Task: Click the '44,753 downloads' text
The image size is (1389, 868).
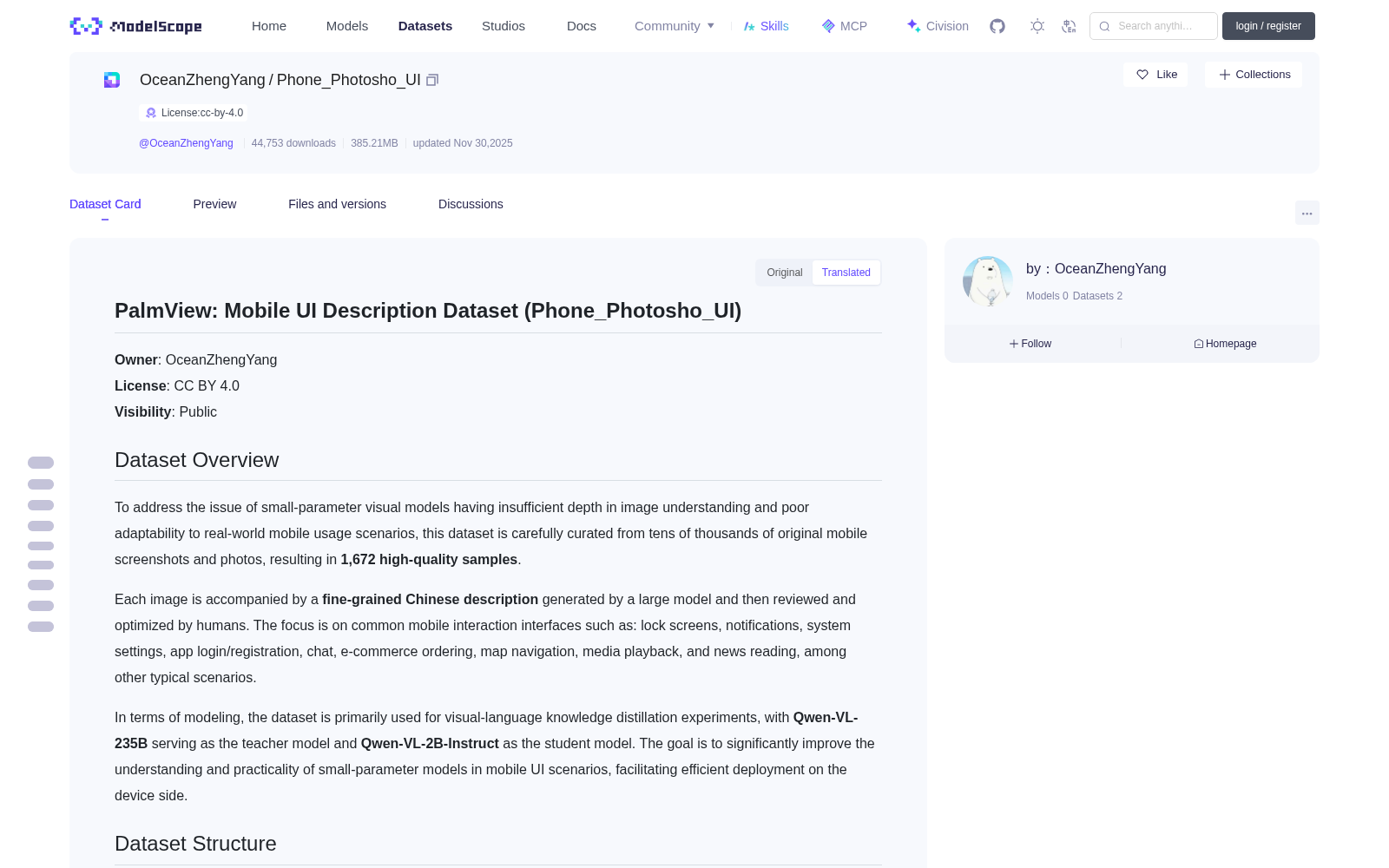Action: (x=293, y=143)
